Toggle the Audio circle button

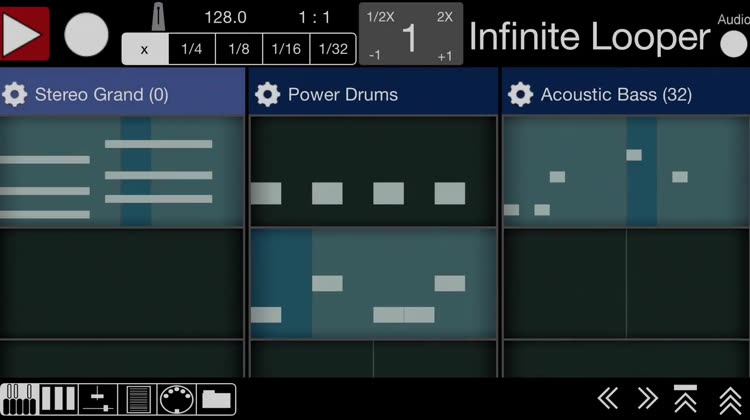[x=733, y=44]
